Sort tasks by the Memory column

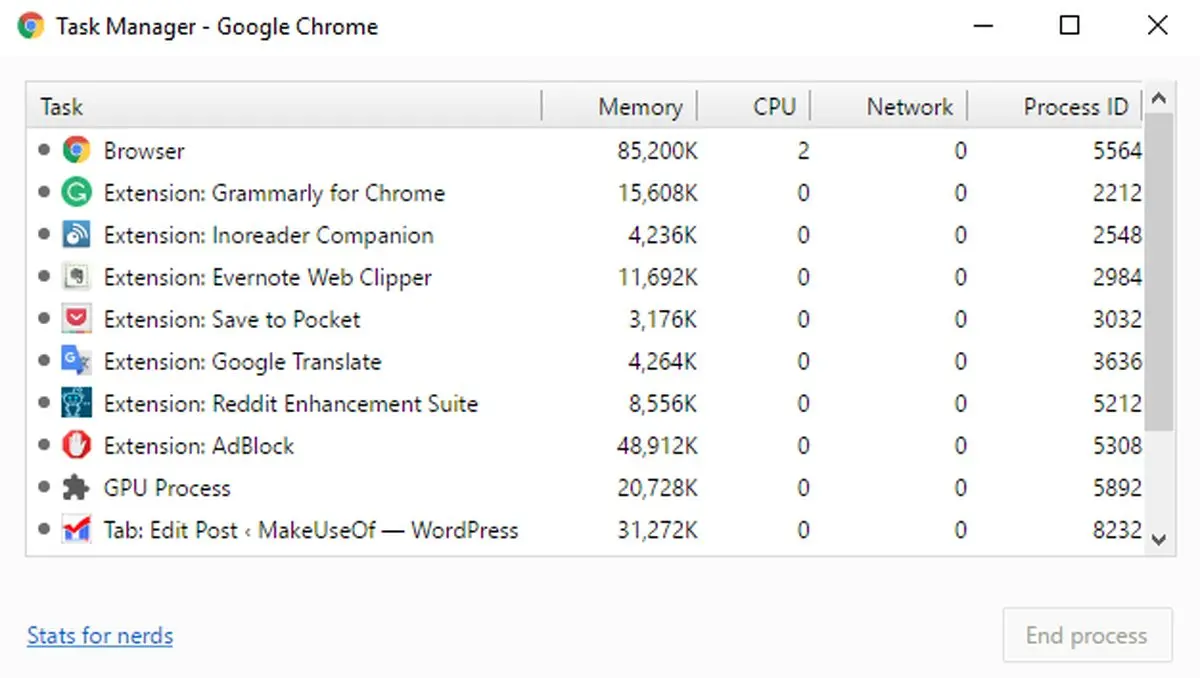(639, 107)
